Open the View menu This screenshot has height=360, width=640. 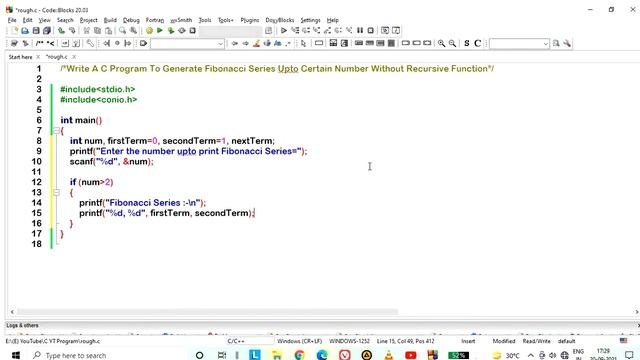click(44, 20)
